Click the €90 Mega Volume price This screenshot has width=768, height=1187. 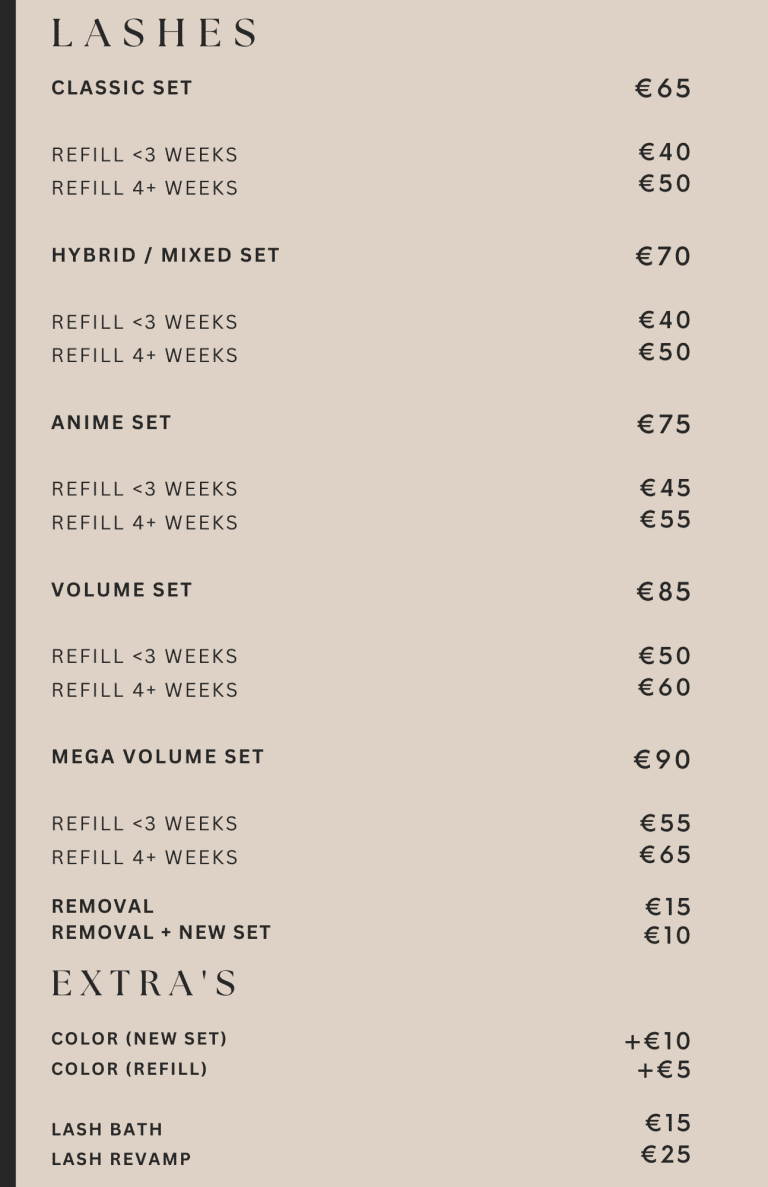(662, 759)
